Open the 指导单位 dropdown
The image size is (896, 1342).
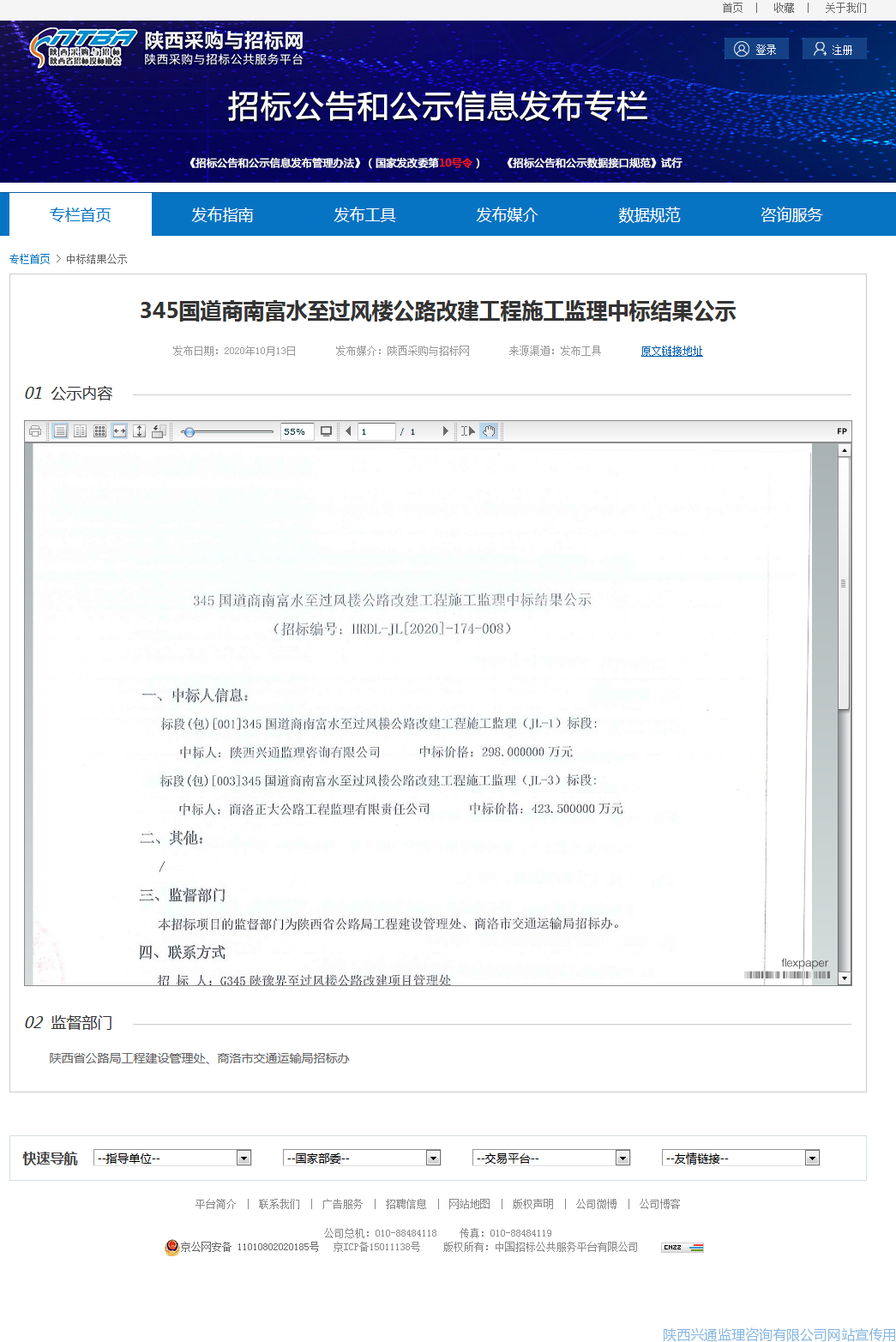tap(172, 1158)
